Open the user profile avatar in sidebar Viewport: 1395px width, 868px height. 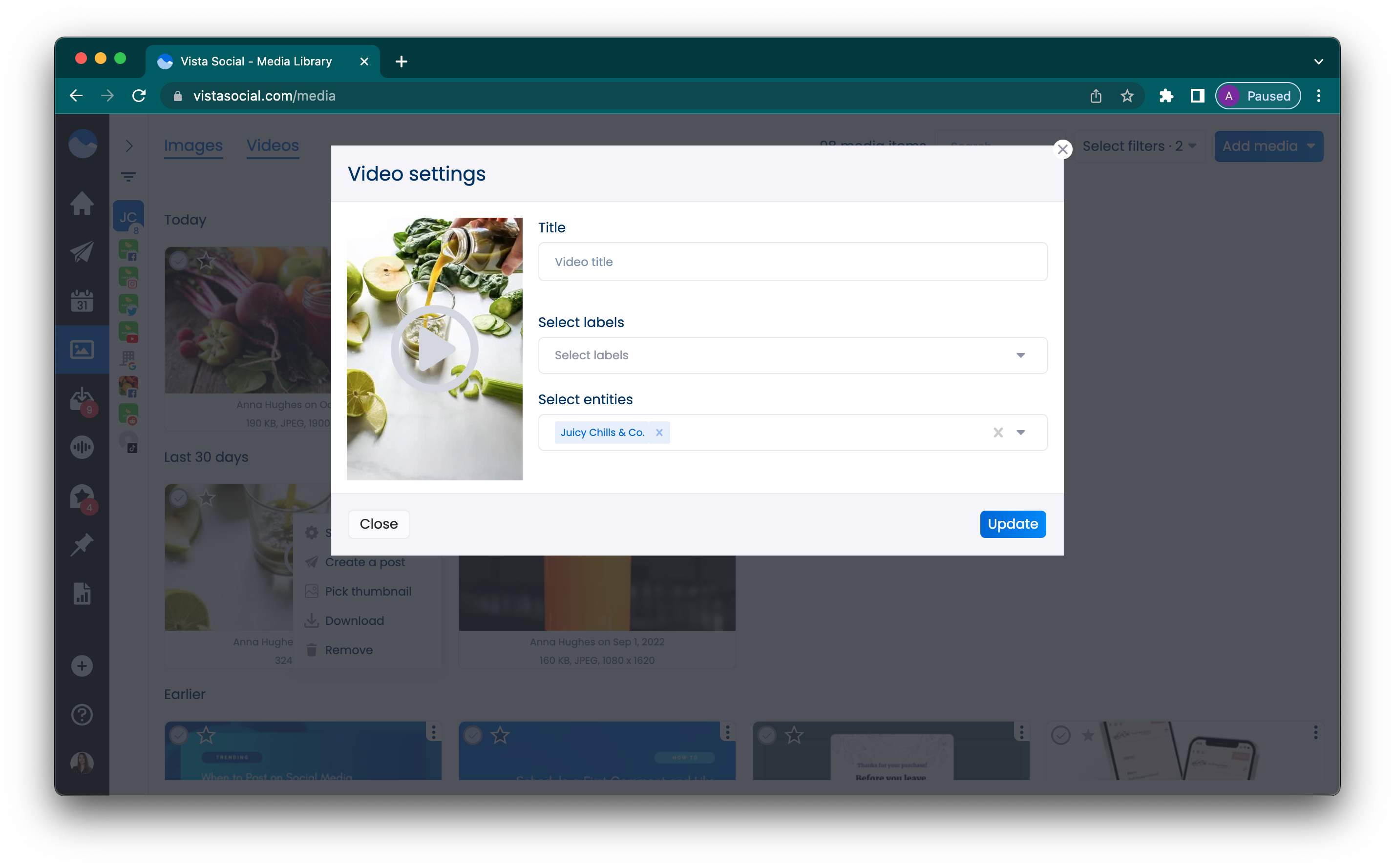coord(82,764)
